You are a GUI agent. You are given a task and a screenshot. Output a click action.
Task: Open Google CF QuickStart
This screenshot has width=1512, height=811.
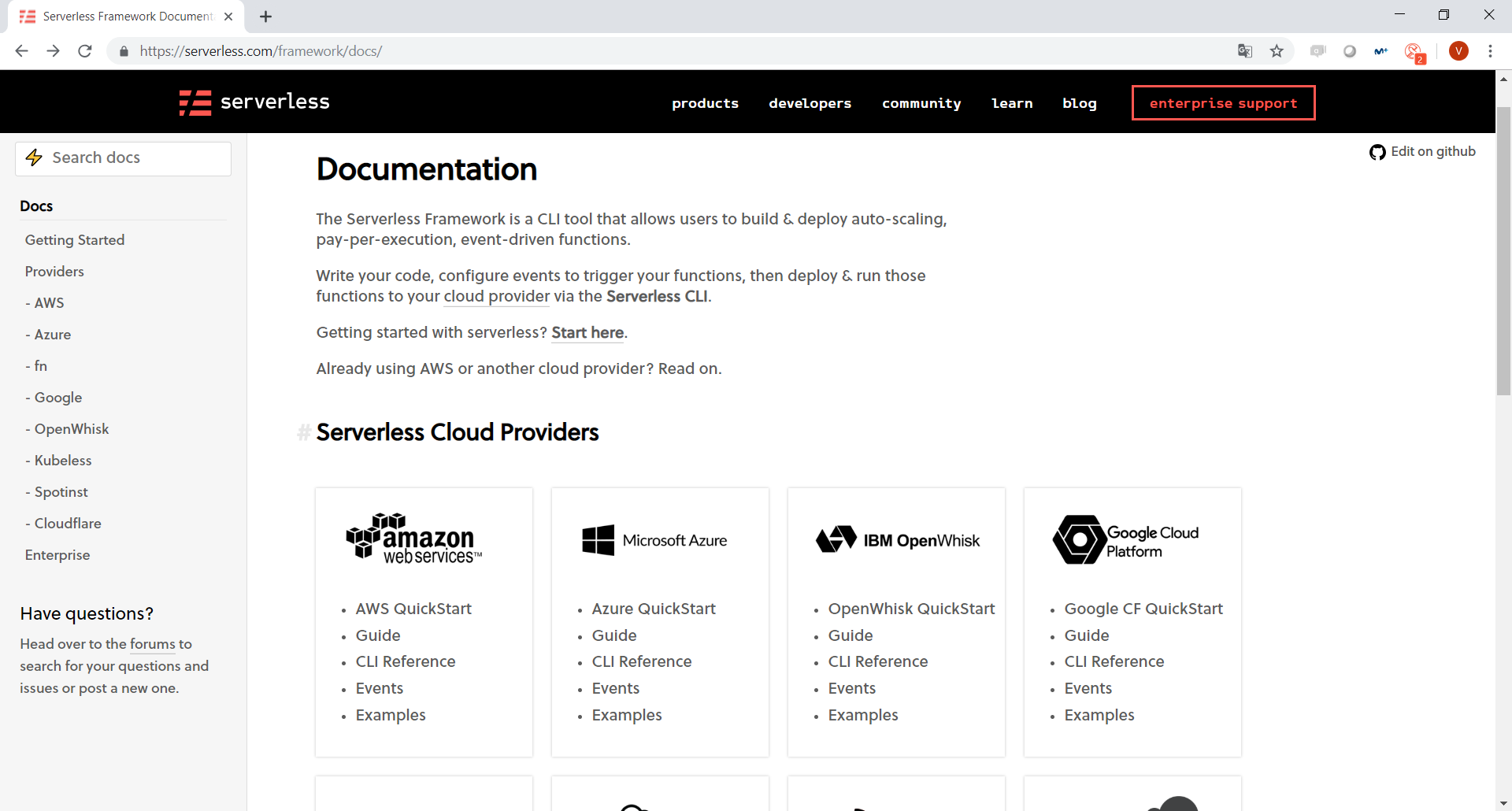click(x=1143, y=609)
